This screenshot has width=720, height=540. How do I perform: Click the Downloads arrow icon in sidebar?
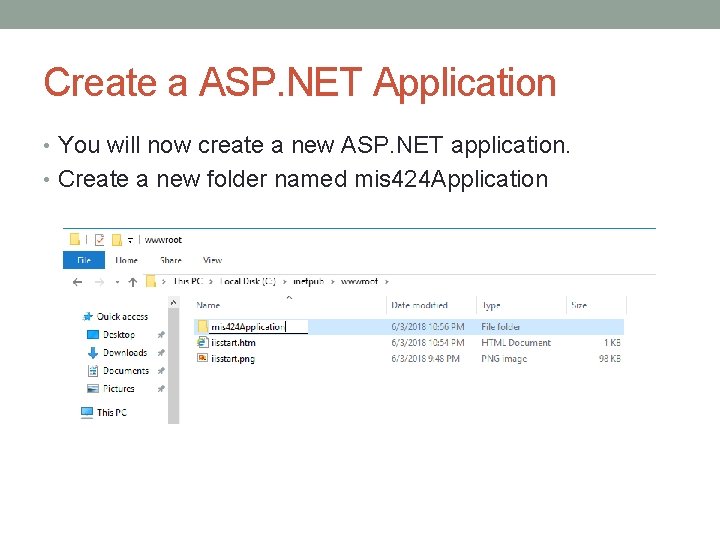[93, 353]
